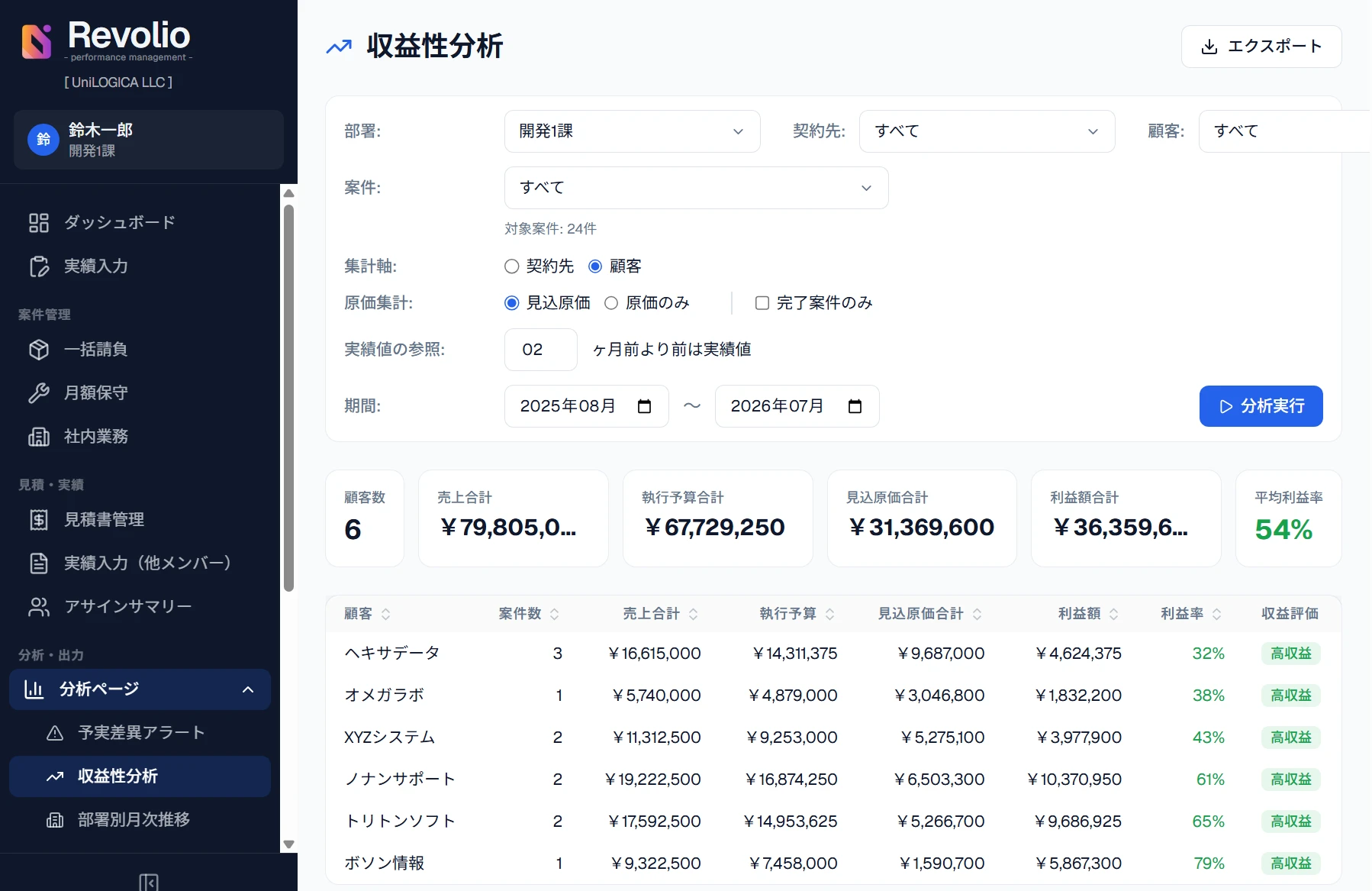Open 社内業務 in the sidebar
Image resolution: width=1372 pixels, height=891 pixels.
tap(140, 437)
